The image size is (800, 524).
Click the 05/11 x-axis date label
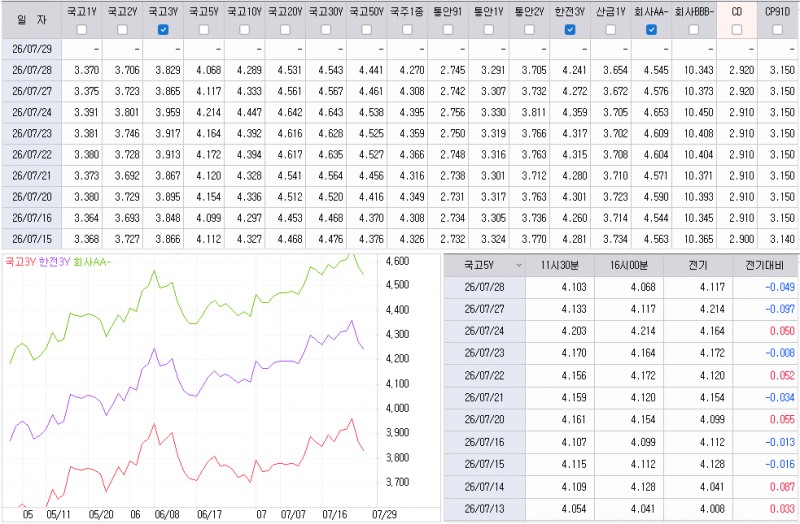coord(58,514)
